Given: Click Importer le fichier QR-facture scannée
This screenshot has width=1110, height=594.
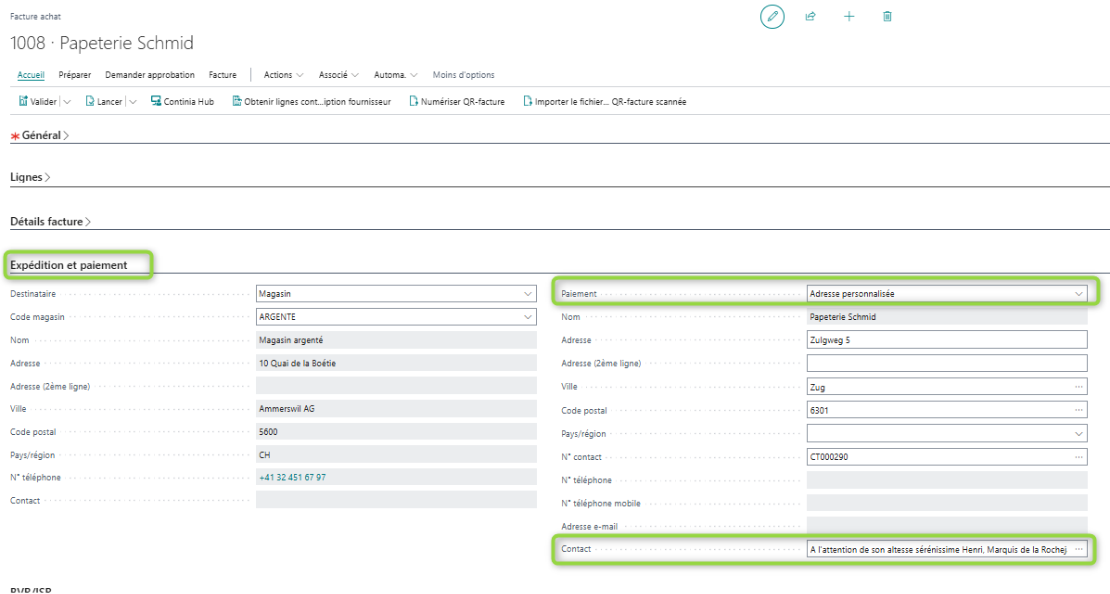Looking at the screenshot, I should click(x=605, y=102).
